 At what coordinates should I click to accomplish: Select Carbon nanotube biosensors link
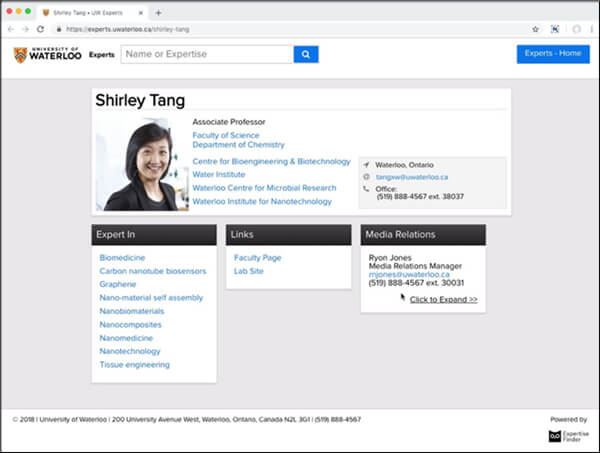tap(153, 271)
